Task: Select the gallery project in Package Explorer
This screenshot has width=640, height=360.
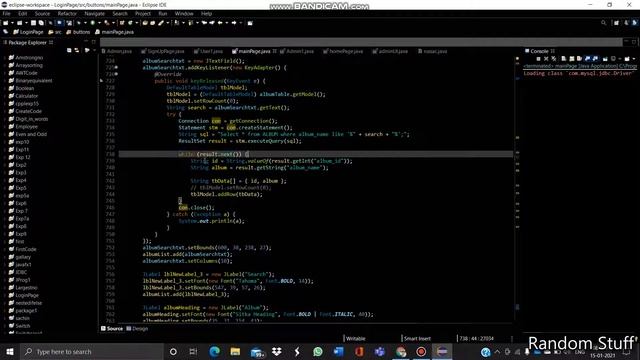Action: 20,257
